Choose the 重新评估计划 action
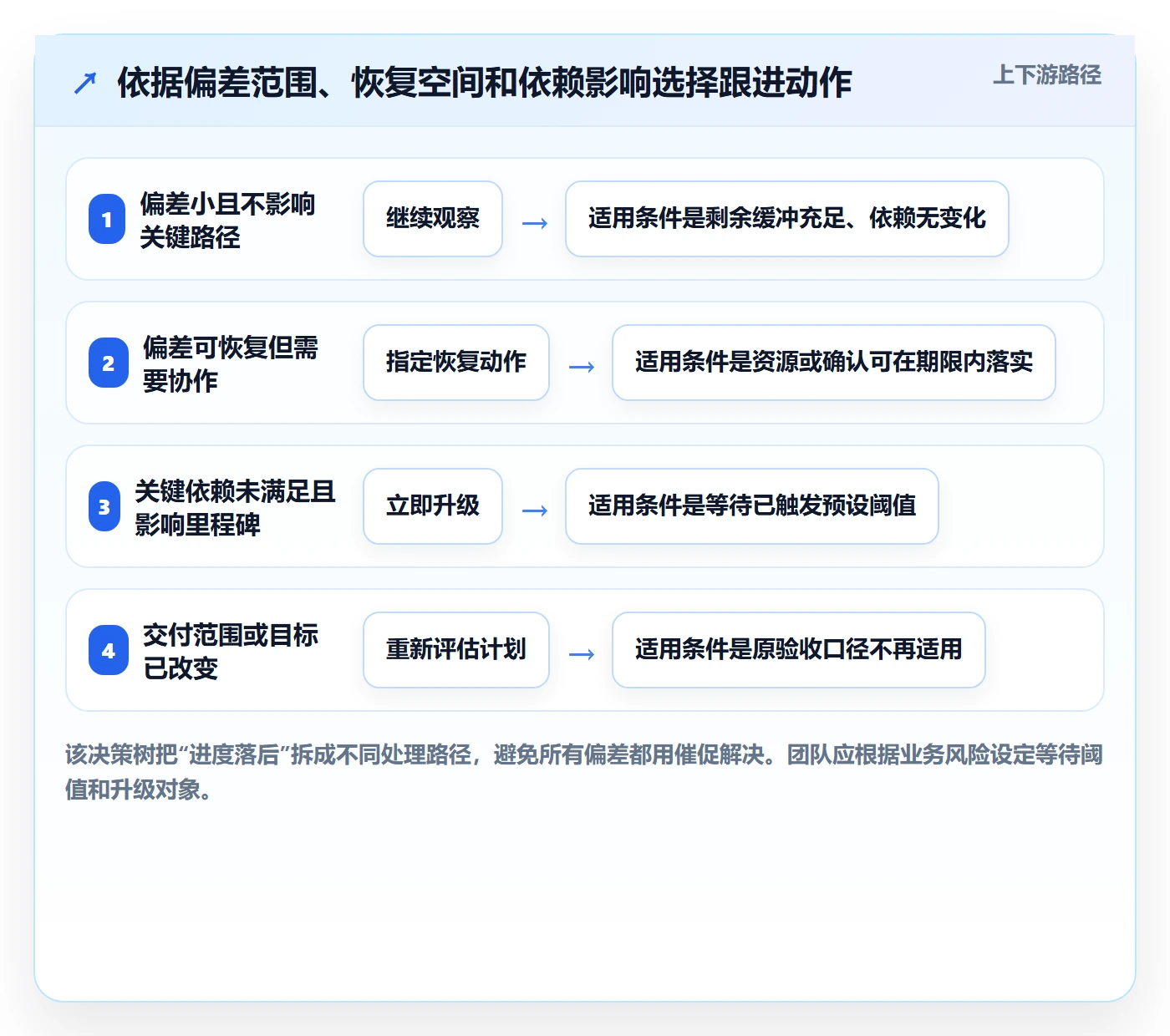Screen dimensions: 1170x1036 (456, 650)
